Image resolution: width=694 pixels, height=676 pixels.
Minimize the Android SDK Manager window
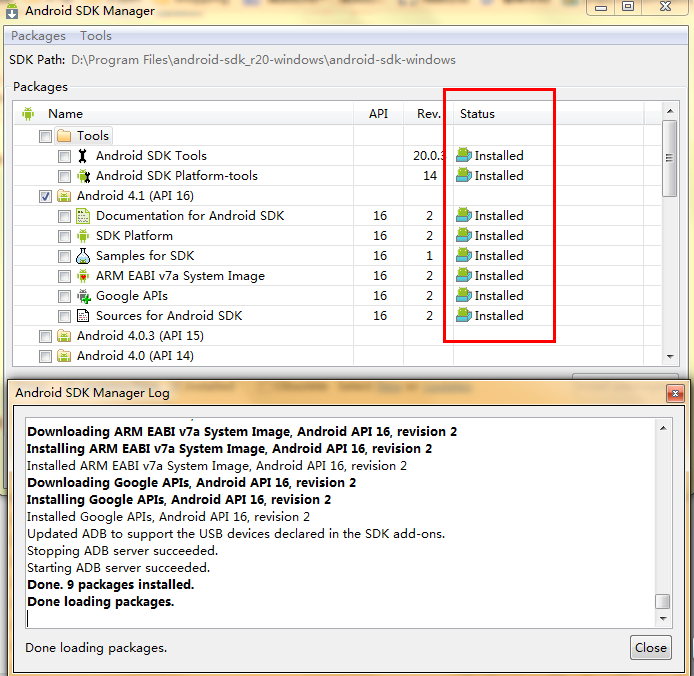[x=601, y=8]
